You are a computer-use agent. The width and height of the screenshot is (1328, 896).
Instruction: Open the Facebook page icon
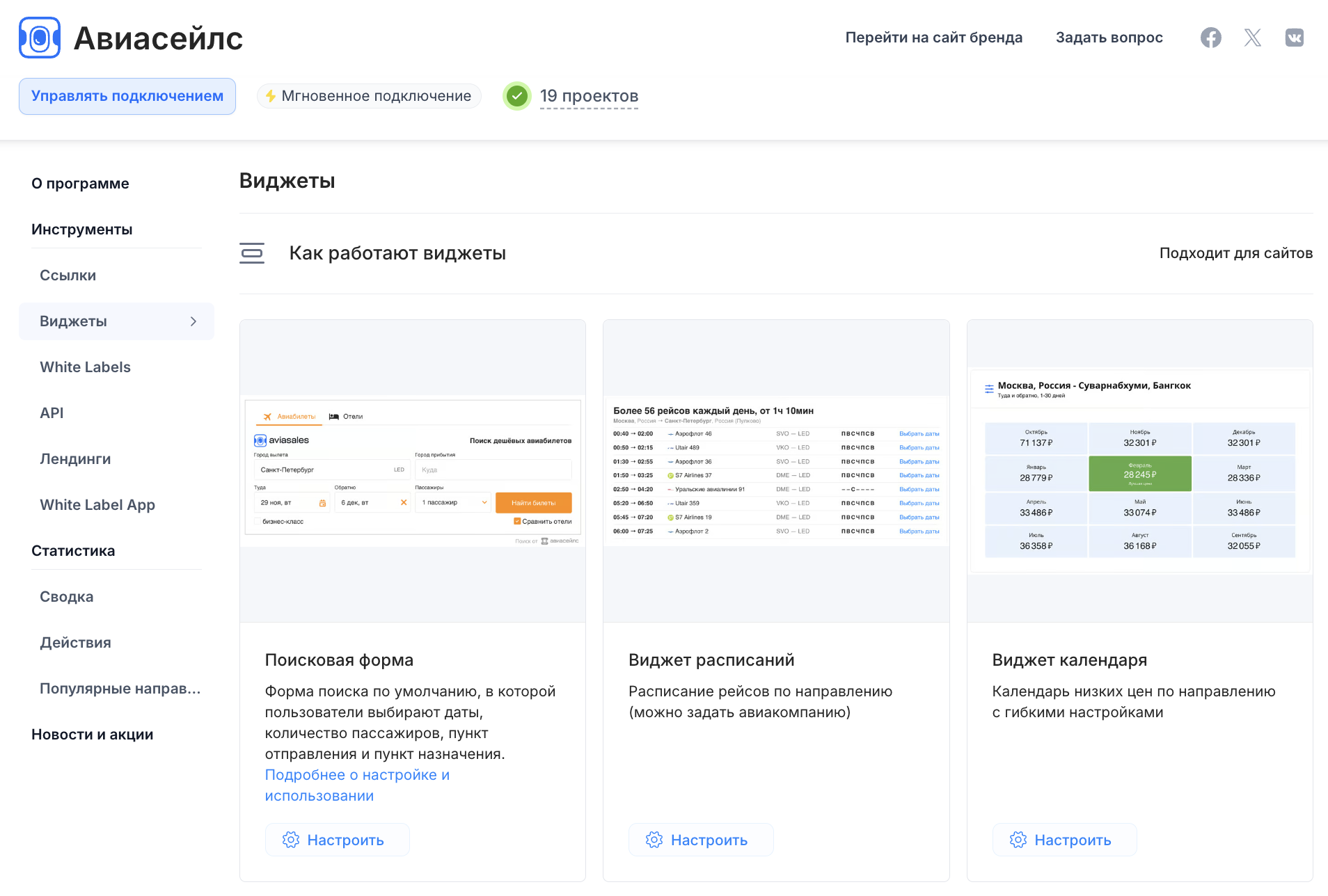[x=1211, y=38]
